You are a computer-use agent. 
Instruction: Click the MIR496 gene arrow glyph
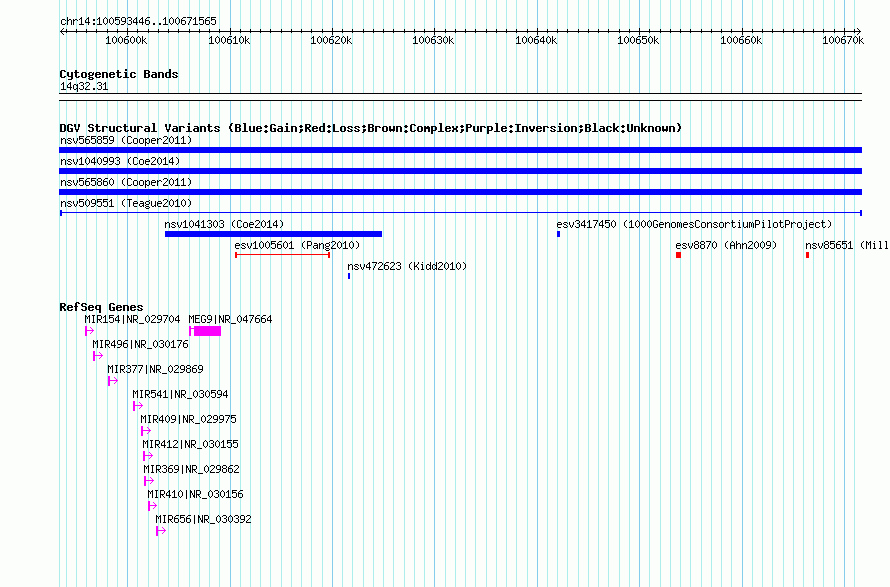click(x=98, y=356)
